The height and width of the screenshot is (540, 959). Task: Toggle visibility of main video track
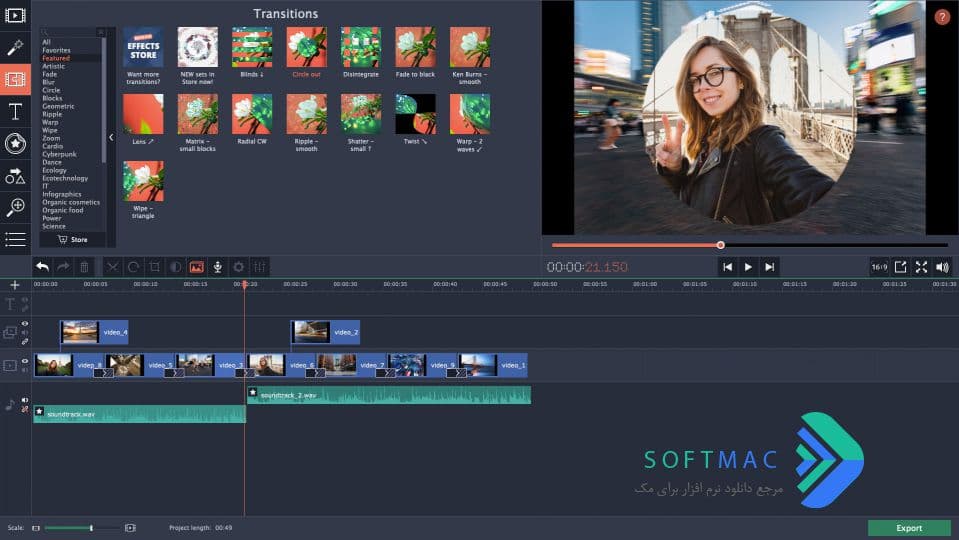pos(25,361)
